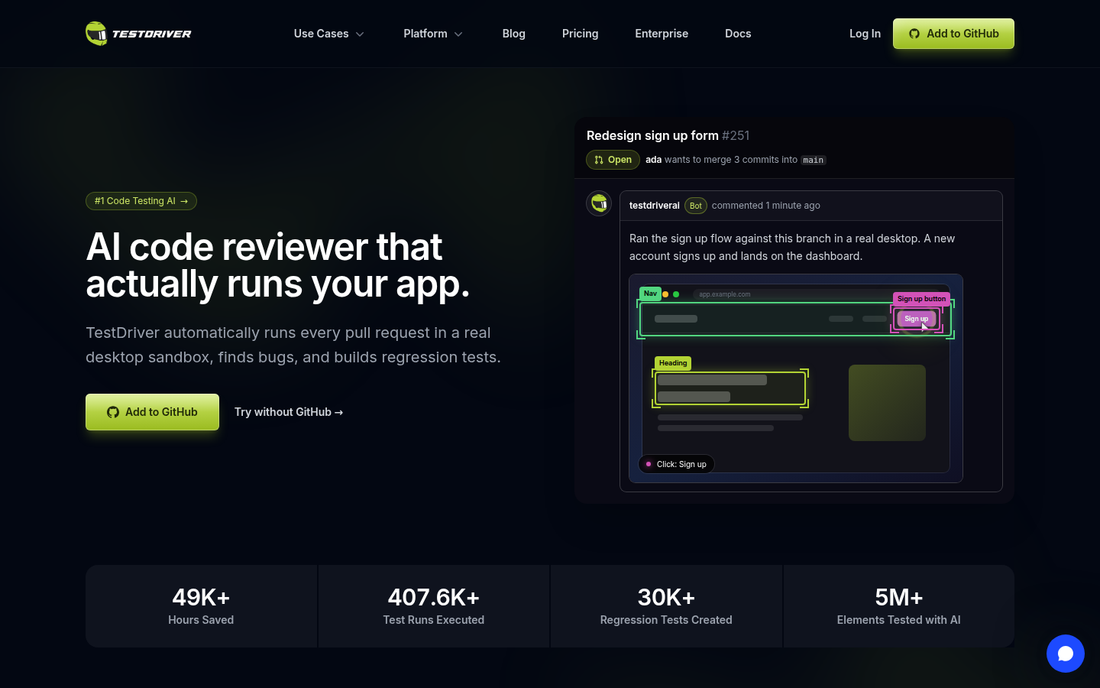Image resolution: width=1100 pixels, height=688 pixels.
Task: Click the testdriverai commenter name
Action: pyautogui.click(x=654, y=205)
